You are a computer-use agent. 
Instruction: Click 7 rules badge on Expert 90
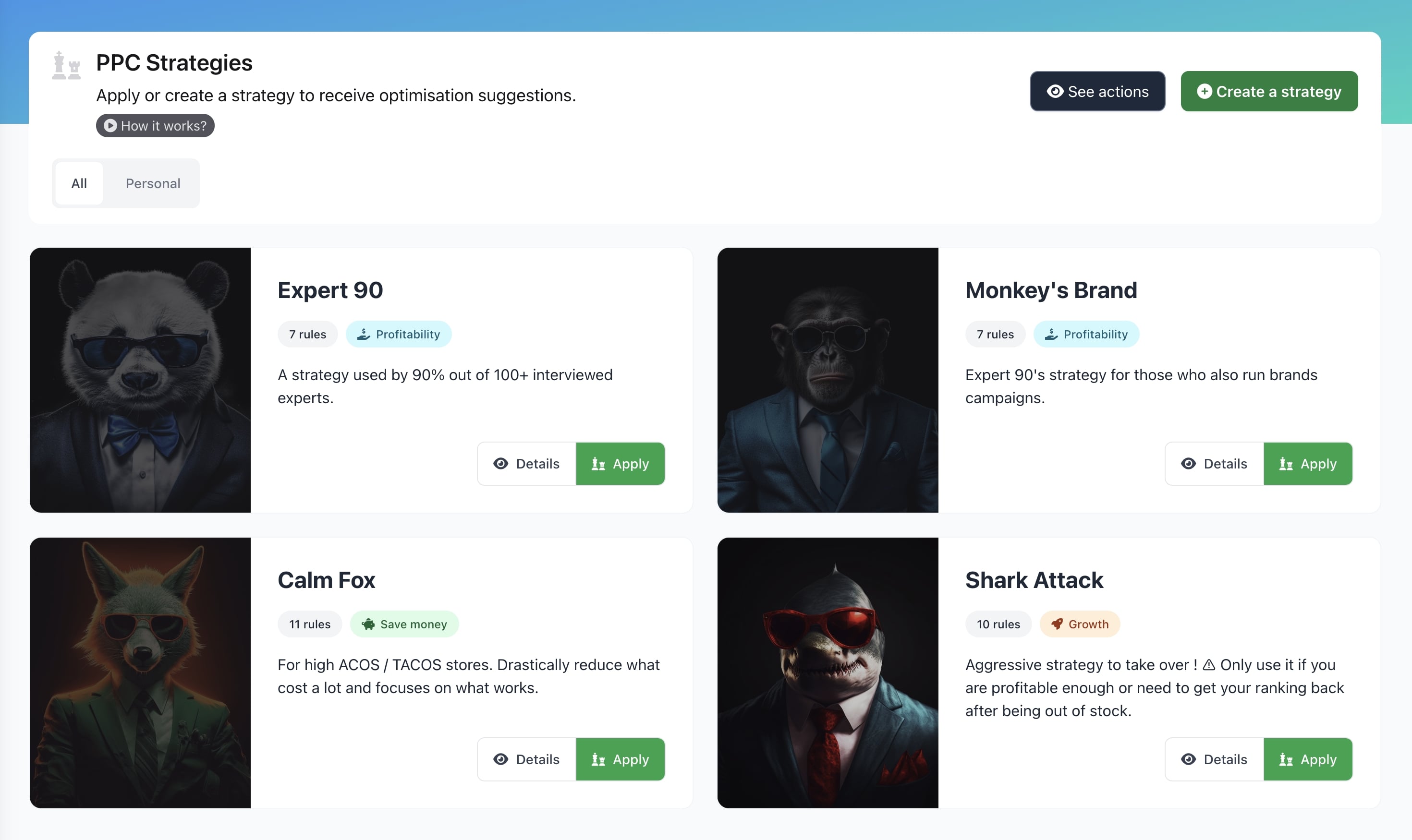(307, 334)
